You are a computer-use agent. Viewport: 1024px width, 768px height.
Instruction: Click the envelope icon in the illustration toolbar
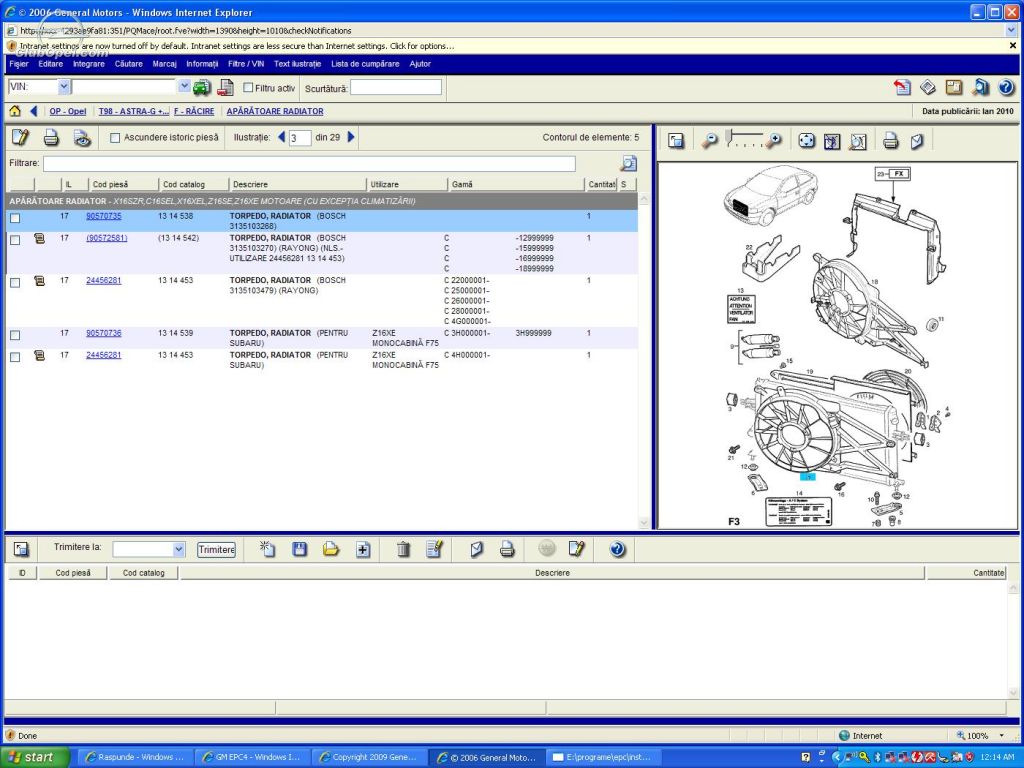(x=917, y=140)
